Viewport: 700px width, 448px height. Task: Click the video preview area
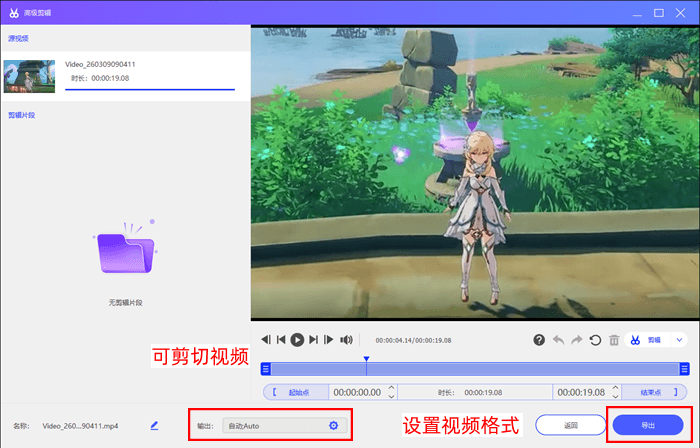pyautogui.click(x=475, y=173)
